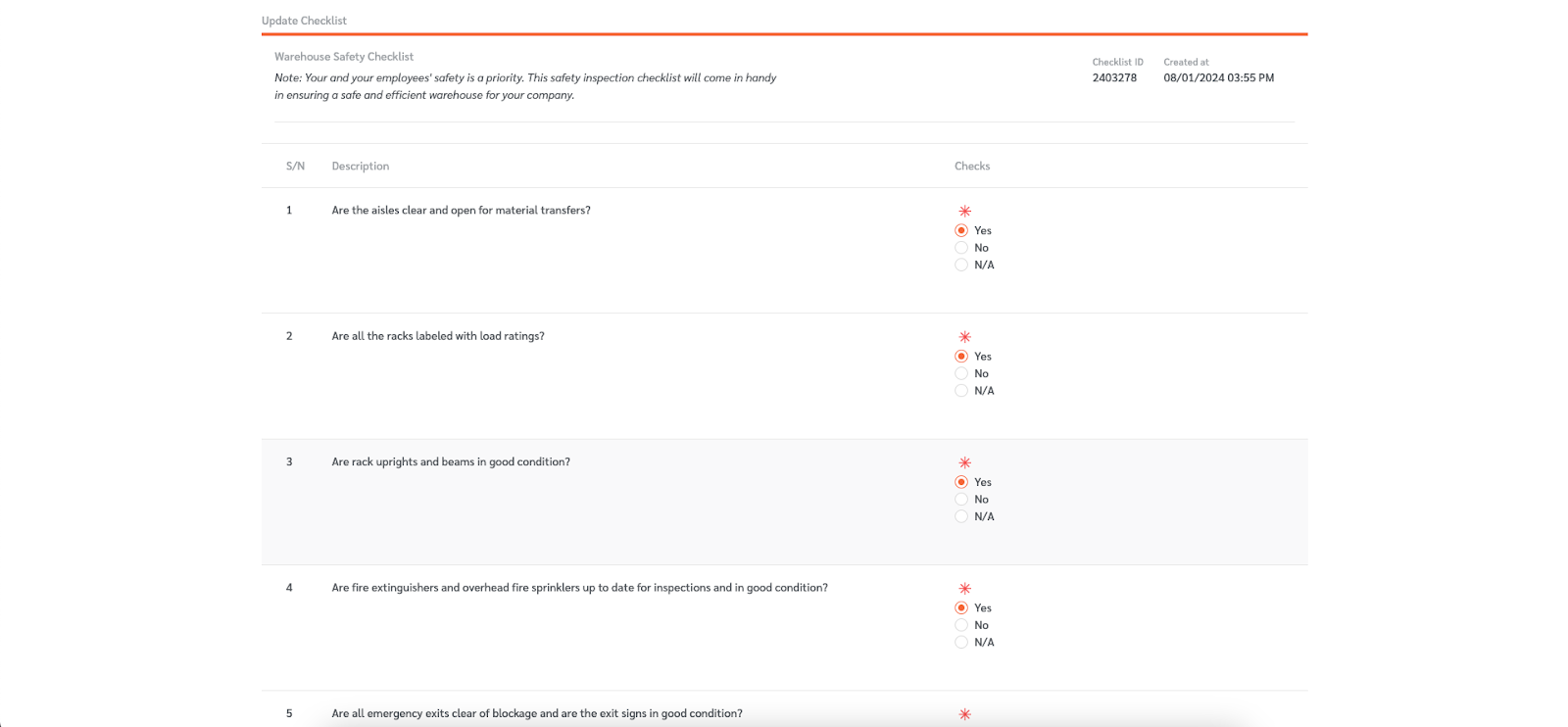Select Yes for aisles clear question

[x=961, y=230]
